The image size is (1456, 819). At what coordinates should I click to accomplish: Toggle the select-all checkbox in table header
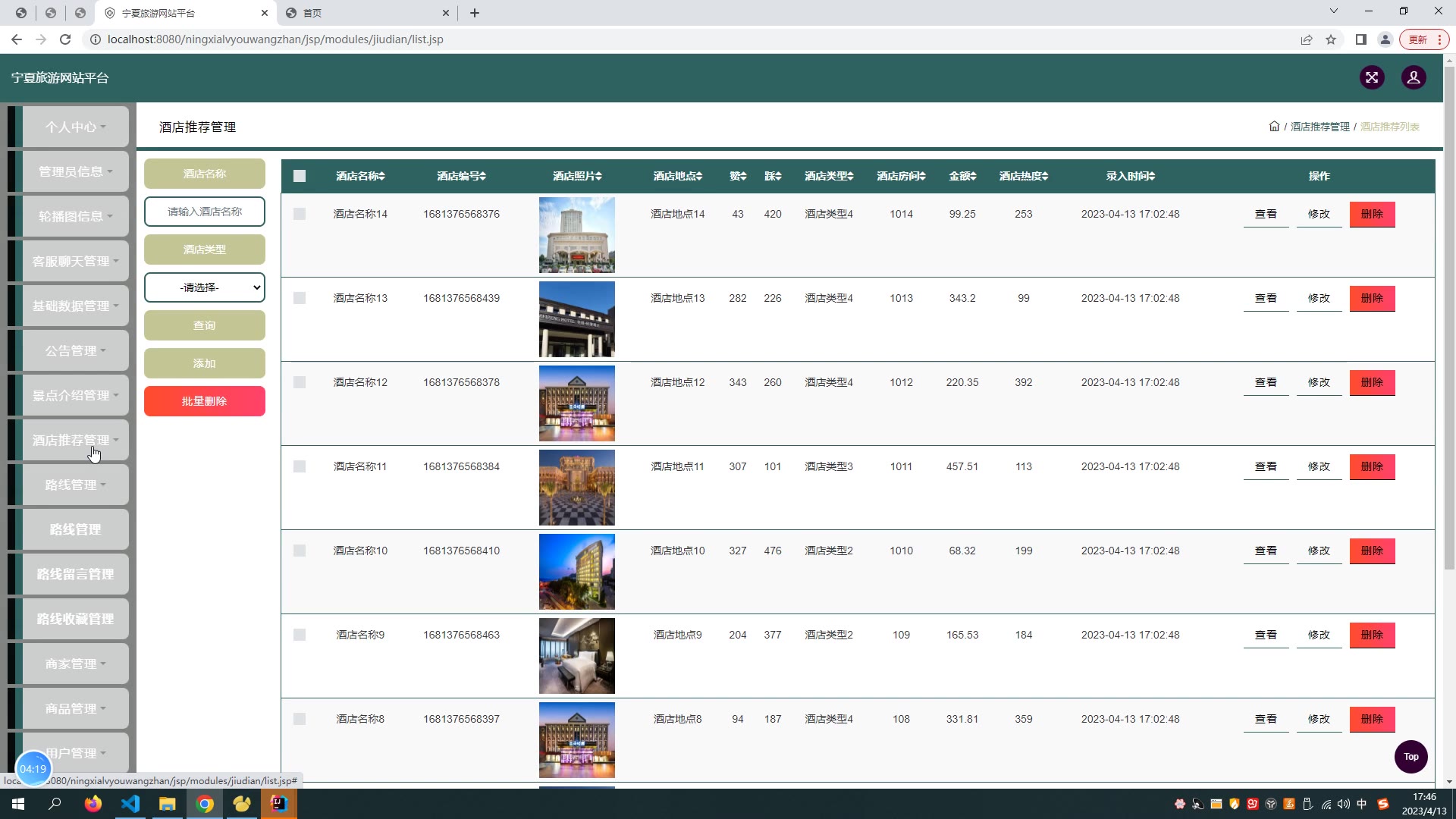point(300,176)
